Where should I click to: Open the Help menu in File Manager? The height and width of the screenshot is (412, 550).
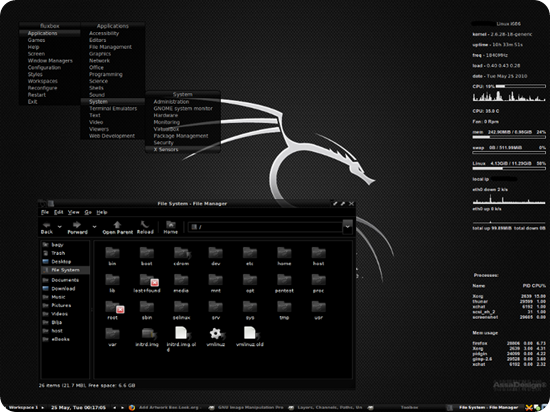click(102, 212)
